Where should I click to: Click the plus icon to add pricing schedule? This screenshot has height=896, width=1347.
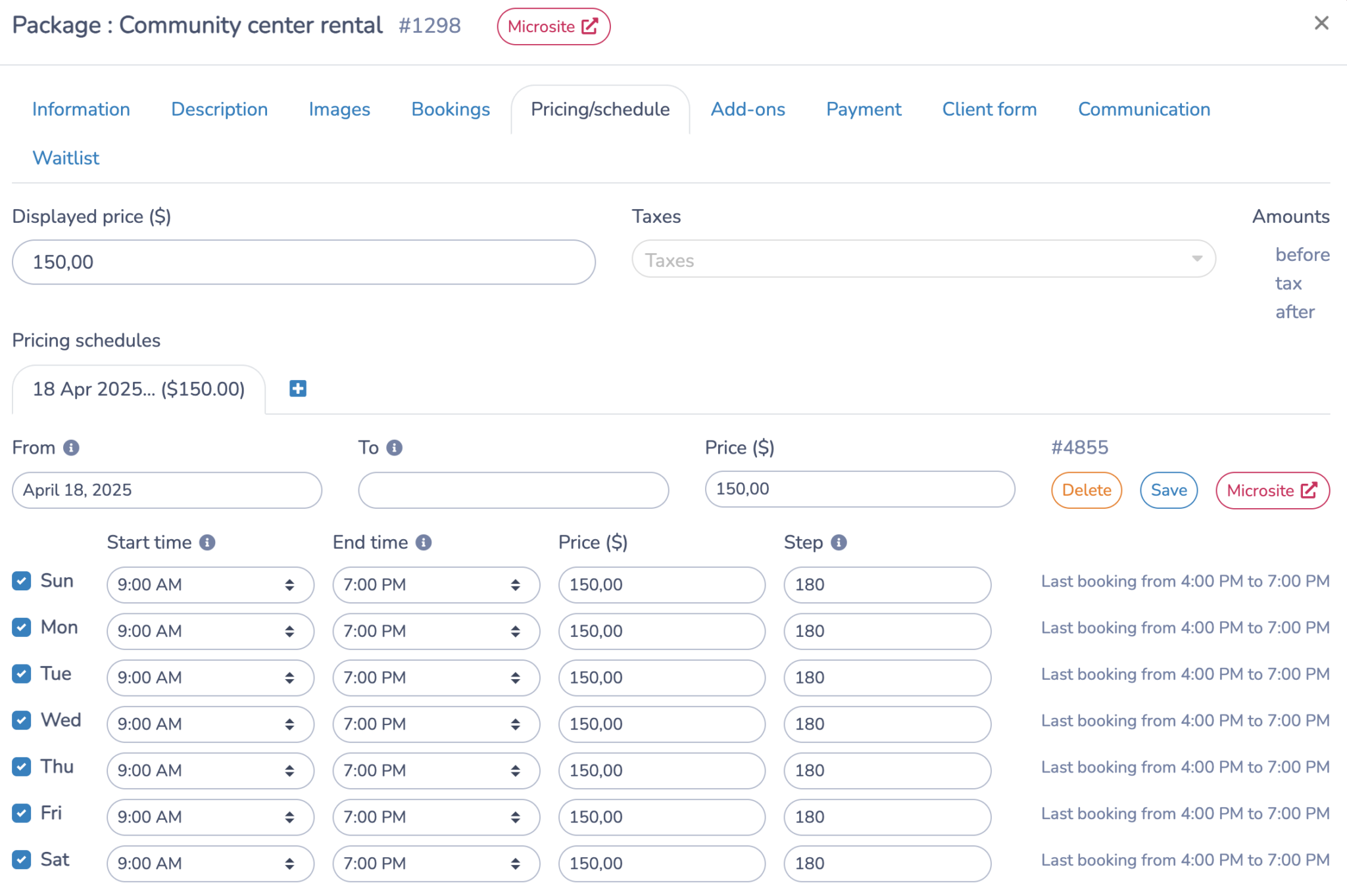(298, 389)
